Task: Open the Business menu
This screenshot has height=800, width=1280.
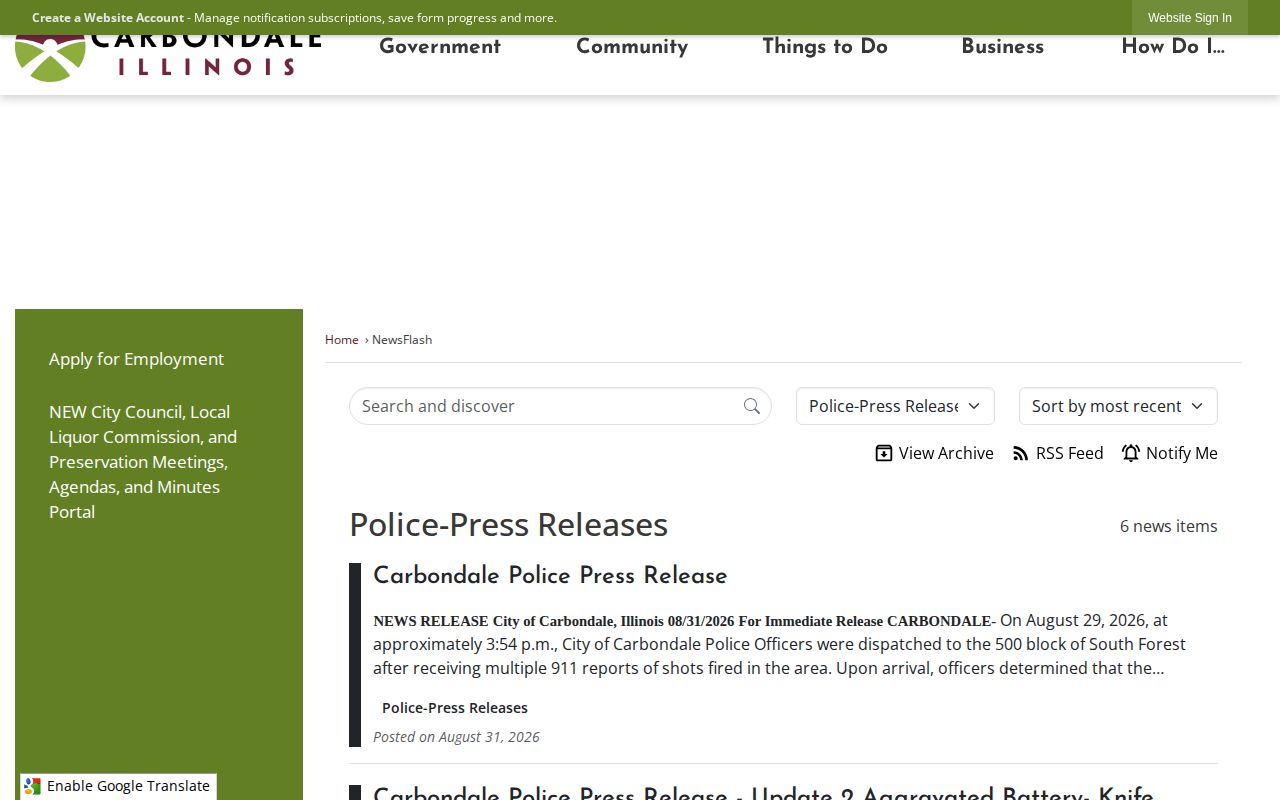Action: coord(1002,47)
